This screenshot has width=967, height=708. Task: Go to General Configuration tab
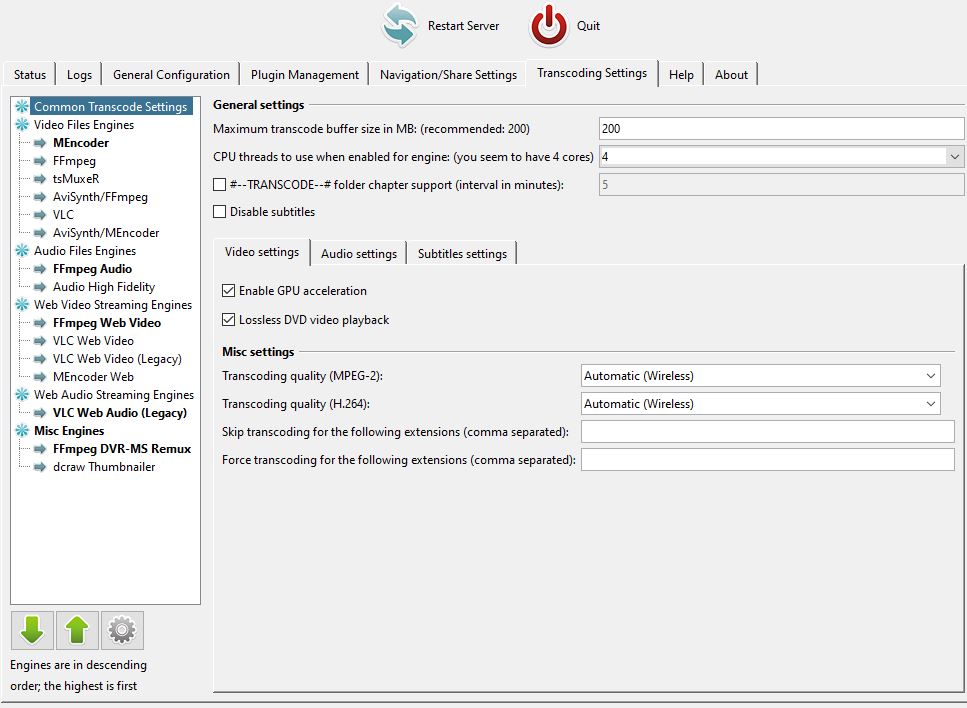[x=171, y=75]
